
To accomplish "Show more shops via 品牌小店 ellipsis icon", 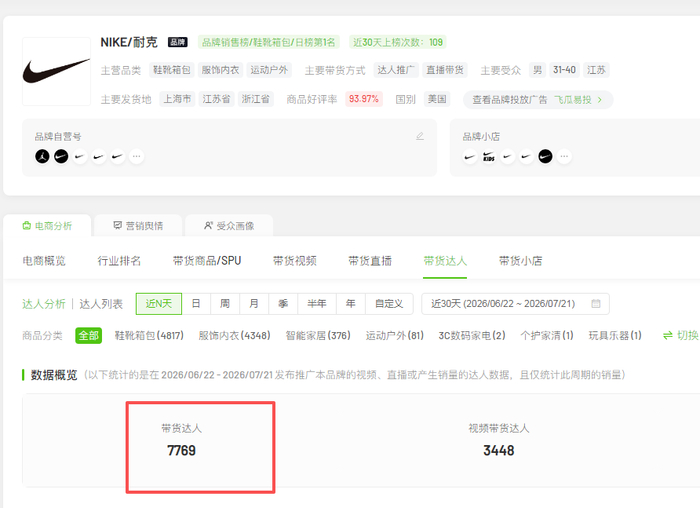I will click(x=565, y=156).
